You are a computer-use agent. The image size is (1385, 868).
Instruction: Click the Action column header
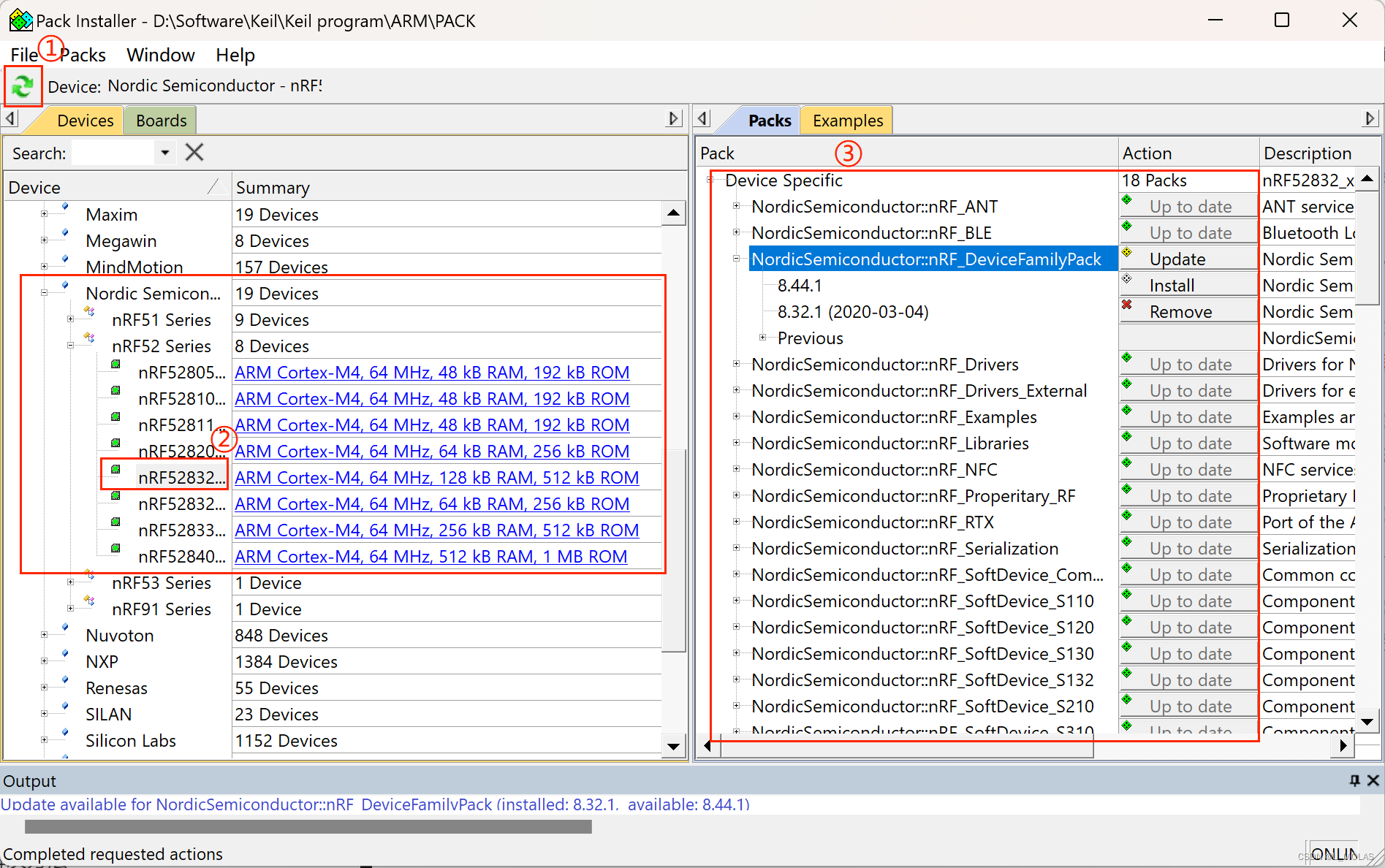(1188, 153)
